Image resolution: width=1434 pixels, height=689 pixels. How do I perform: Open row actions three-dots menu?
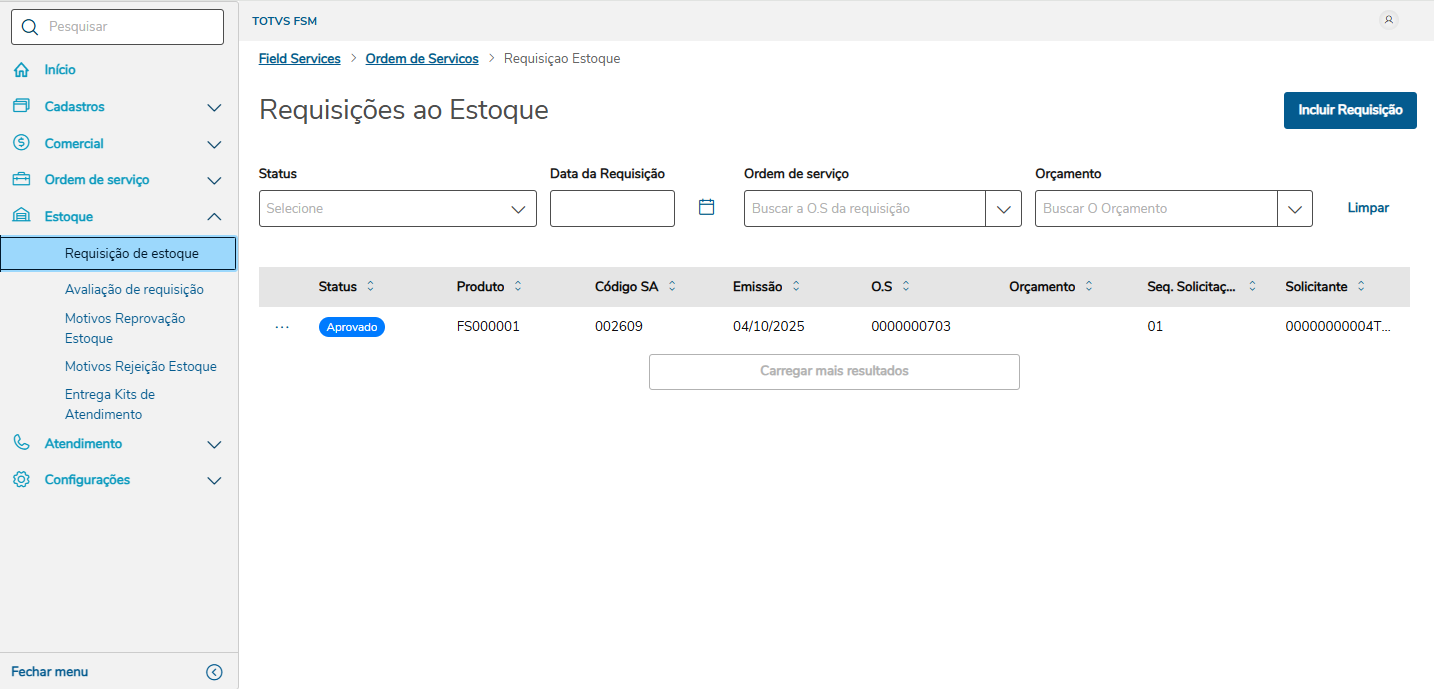point(282,327)
